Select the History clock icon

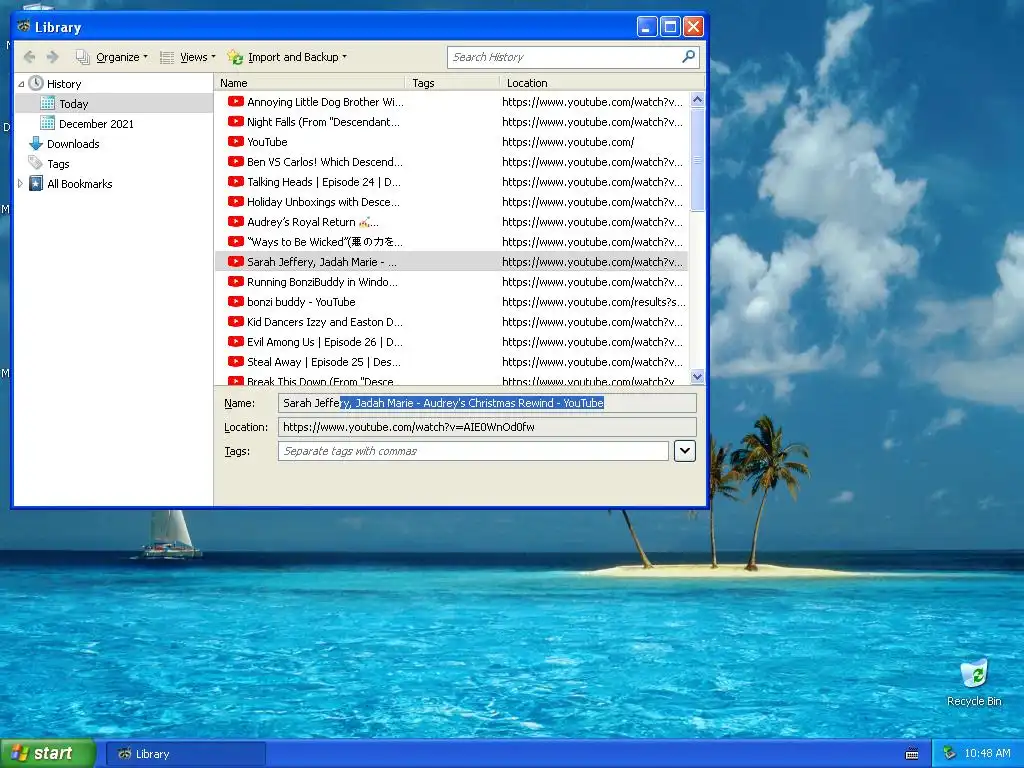[37, 84]
